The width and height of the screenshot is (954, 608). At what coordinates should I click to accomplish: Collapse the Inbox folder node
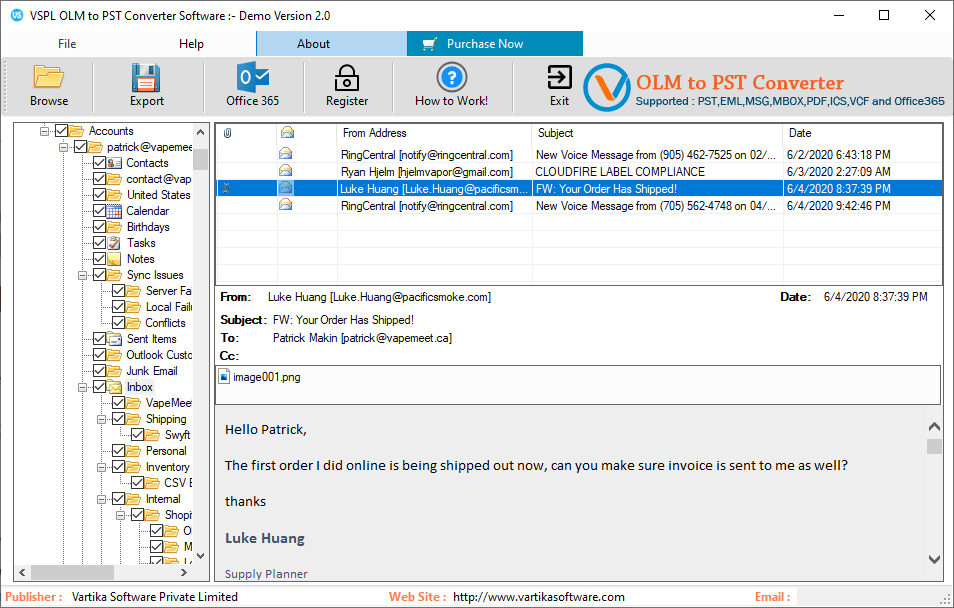coord(82,387)
